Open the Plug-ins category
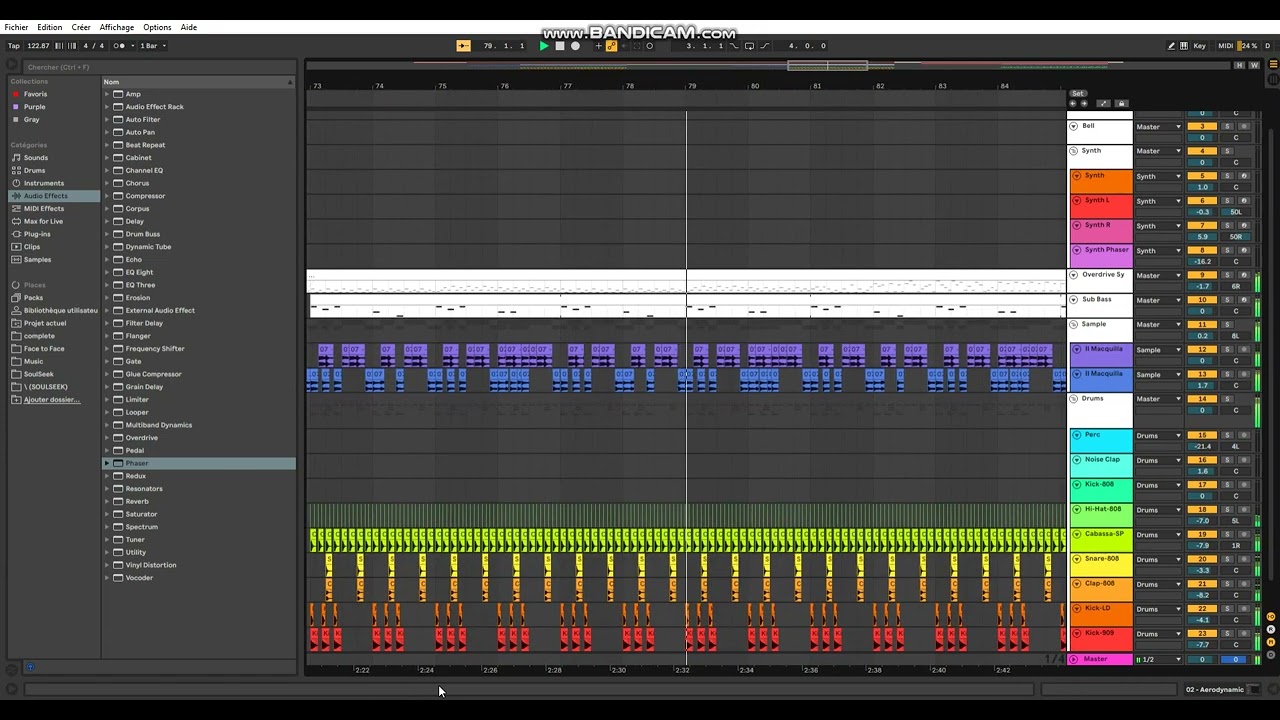This screenshot has height=720, width=1280. point(37,234)
